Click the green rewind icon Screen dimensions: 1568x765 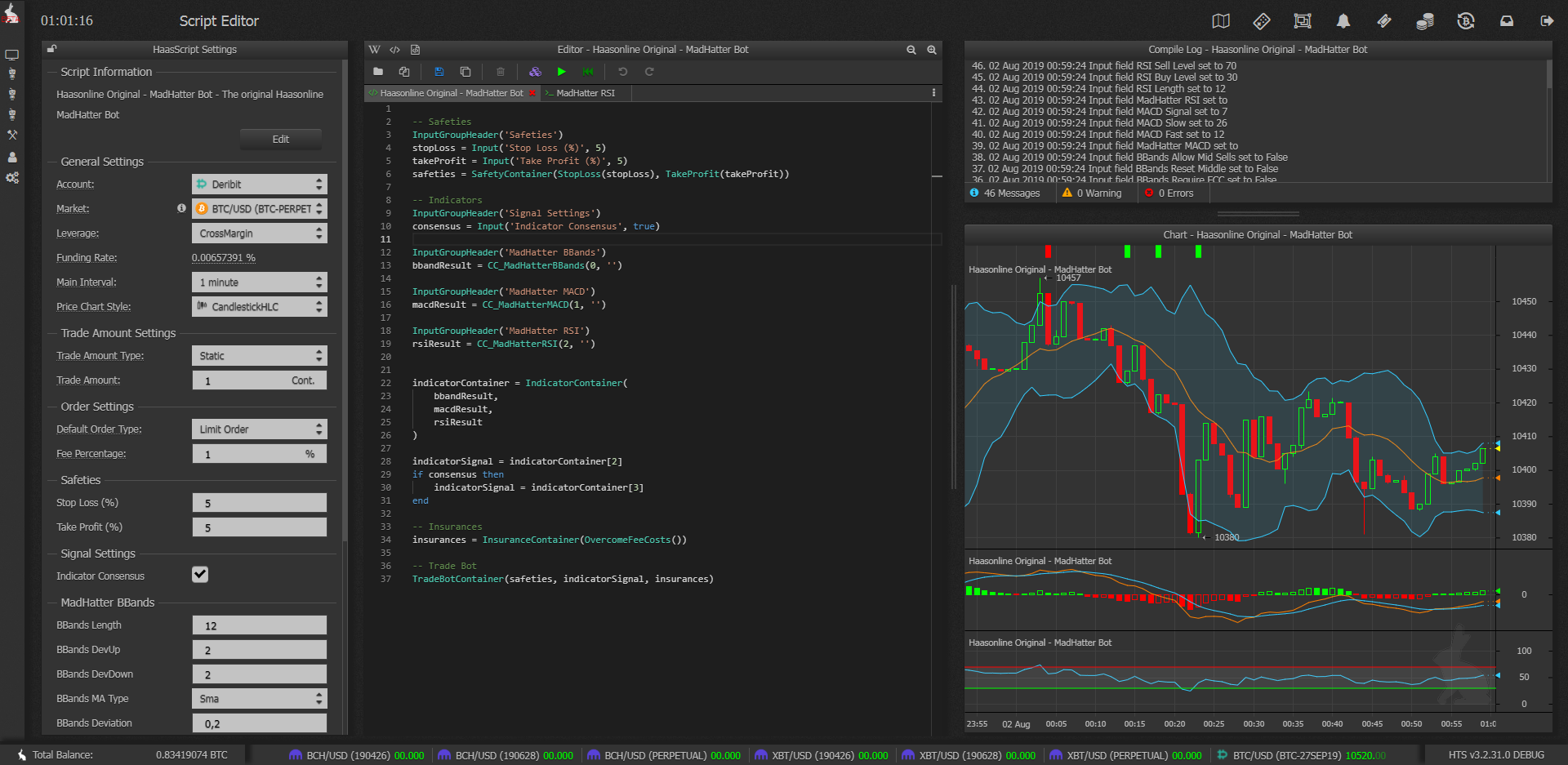(588, 72)
